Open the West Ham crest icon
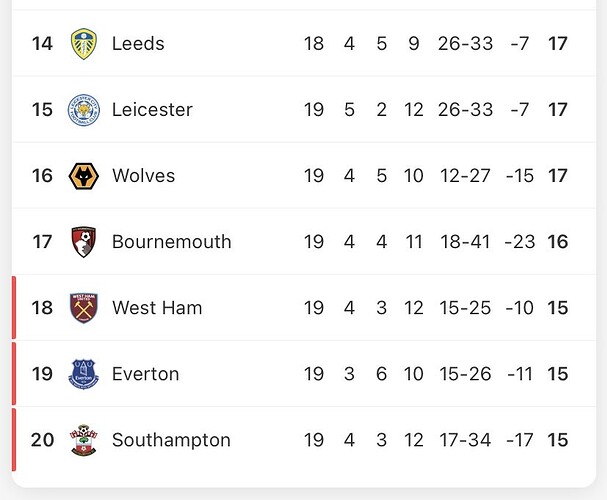 83,308
